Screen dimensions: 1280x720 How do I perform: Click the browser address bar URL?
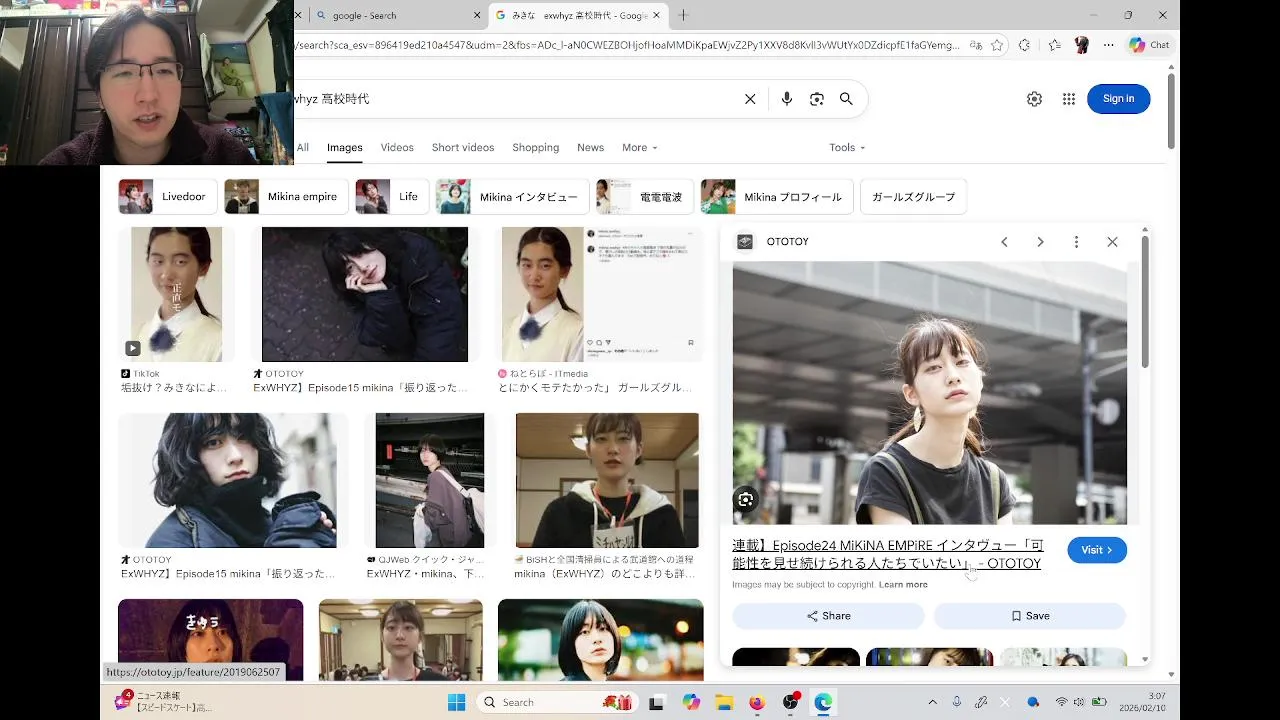coord(628,45)
